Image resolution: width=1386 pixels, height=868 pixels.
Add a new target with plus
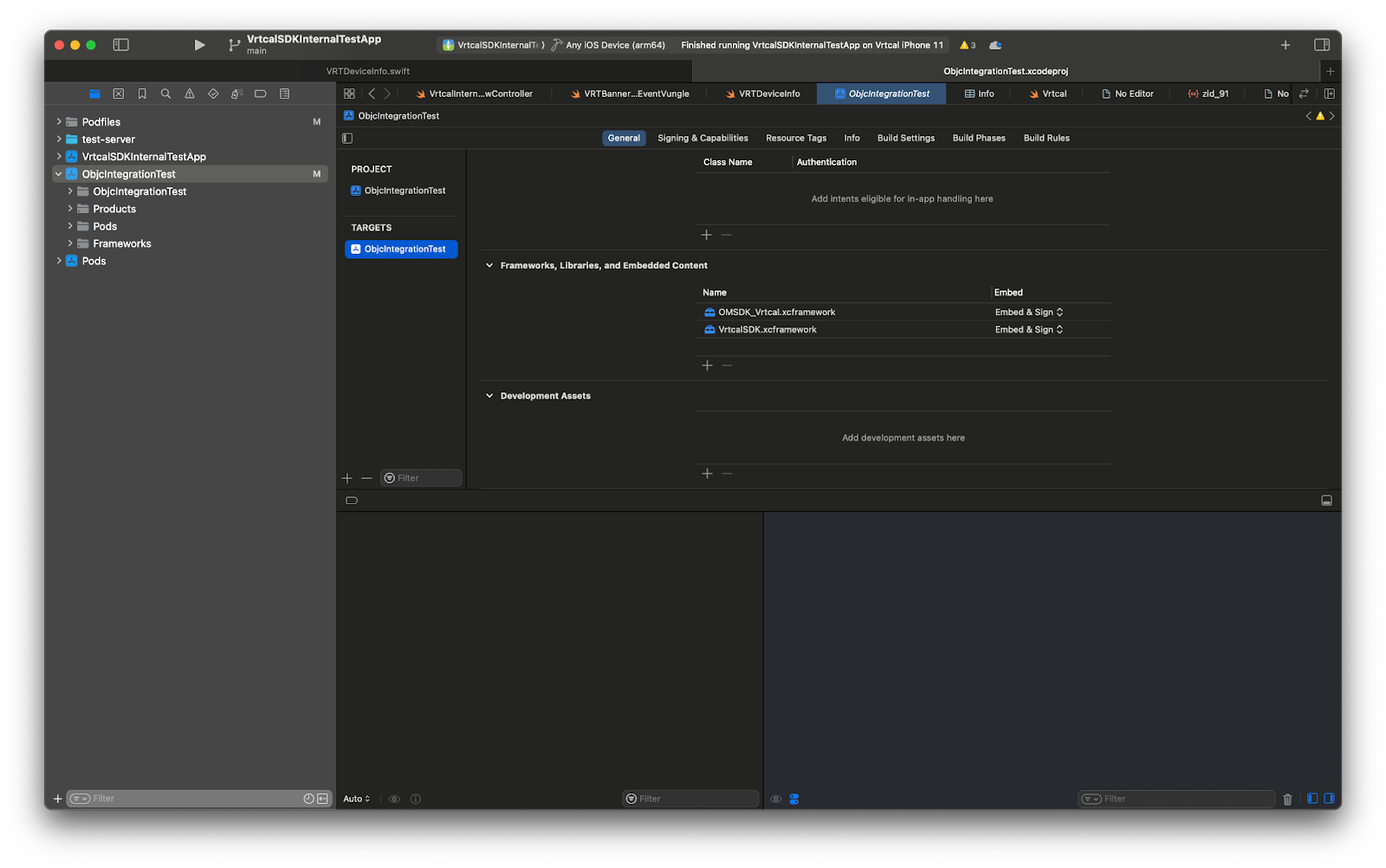(x=347, y=478)
